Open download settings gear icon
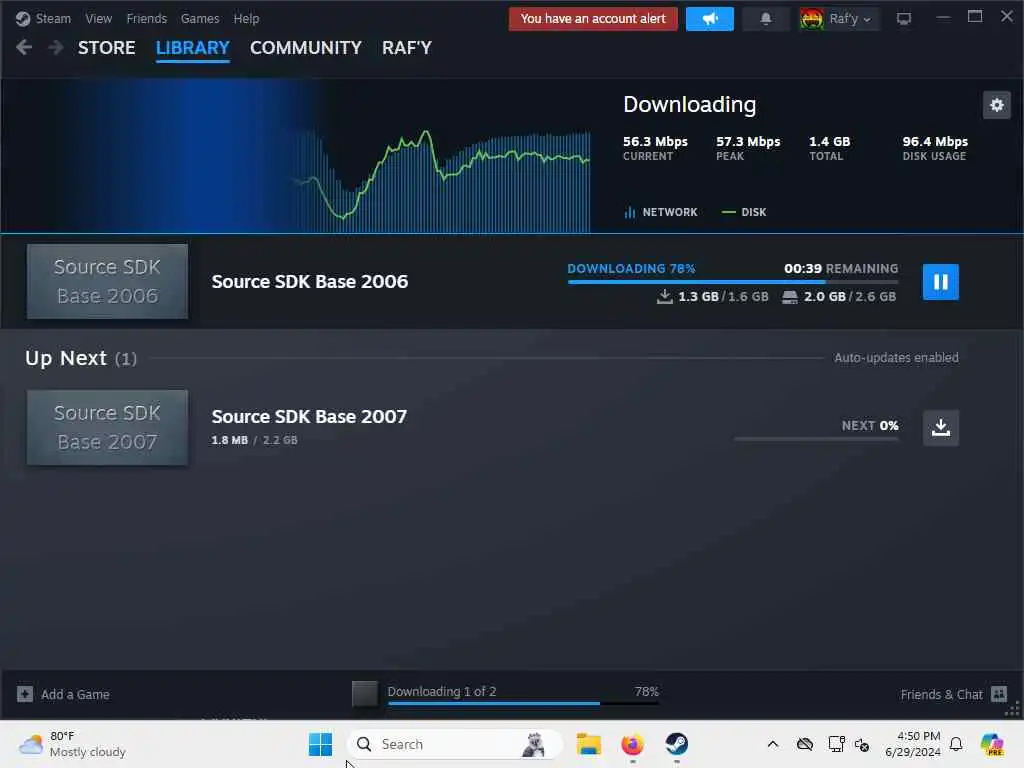The height and width of the screenshot is (768, 1024). pos(997,105)
